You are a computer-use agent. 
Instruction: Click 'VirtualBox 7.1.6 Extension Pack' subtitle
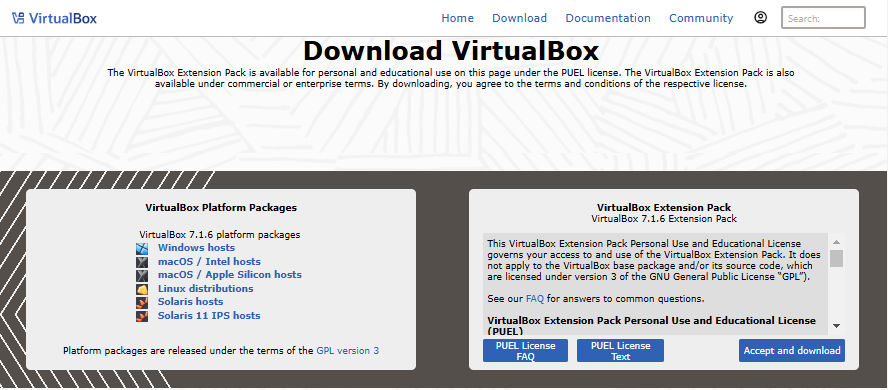tap(664, 218)
